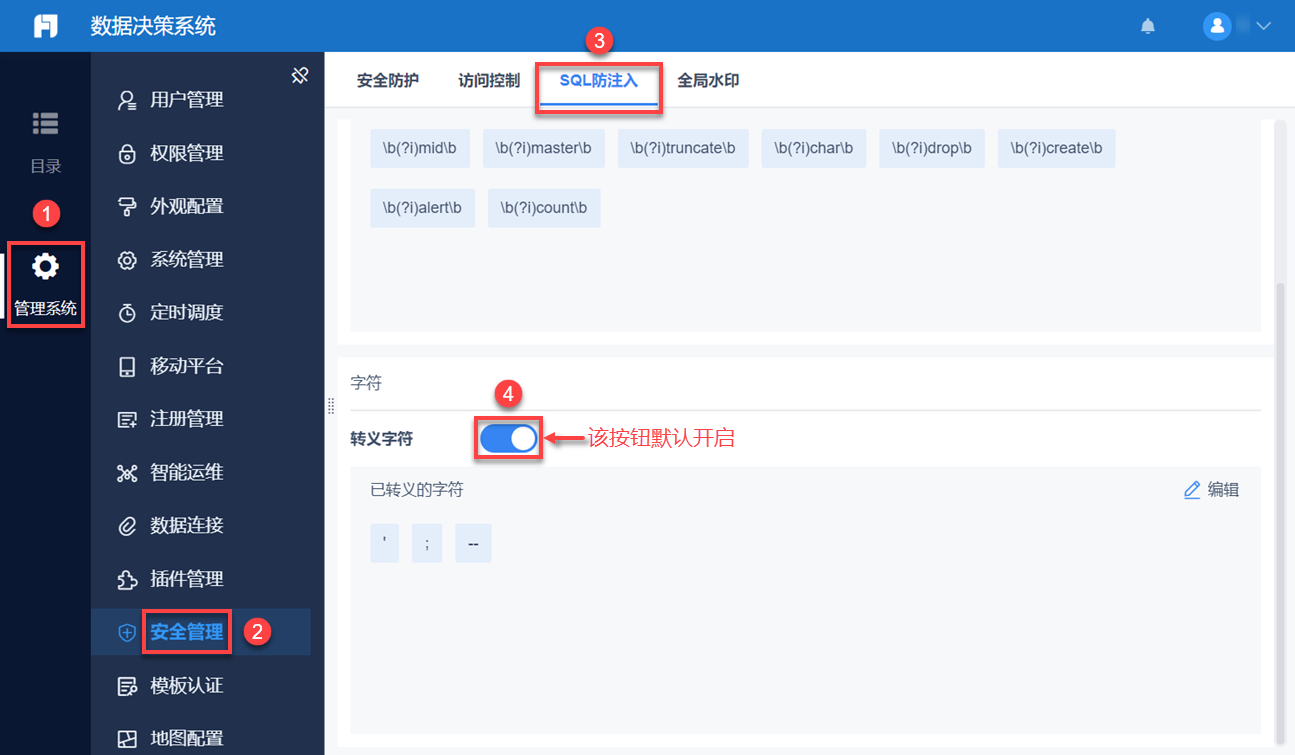Click the 移动平台 tablet icon
Viewport: 1295px width, 755px height.
(127, 366)
